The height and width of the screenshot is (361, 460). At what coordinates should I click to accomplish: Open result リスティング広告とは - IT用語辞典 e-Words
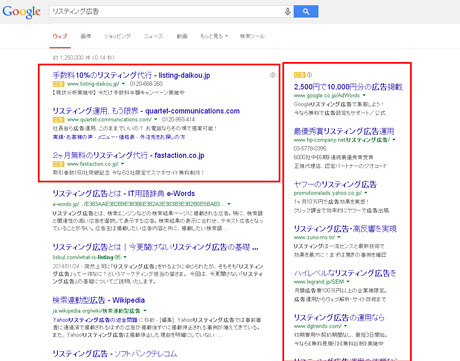pos(124,193)
